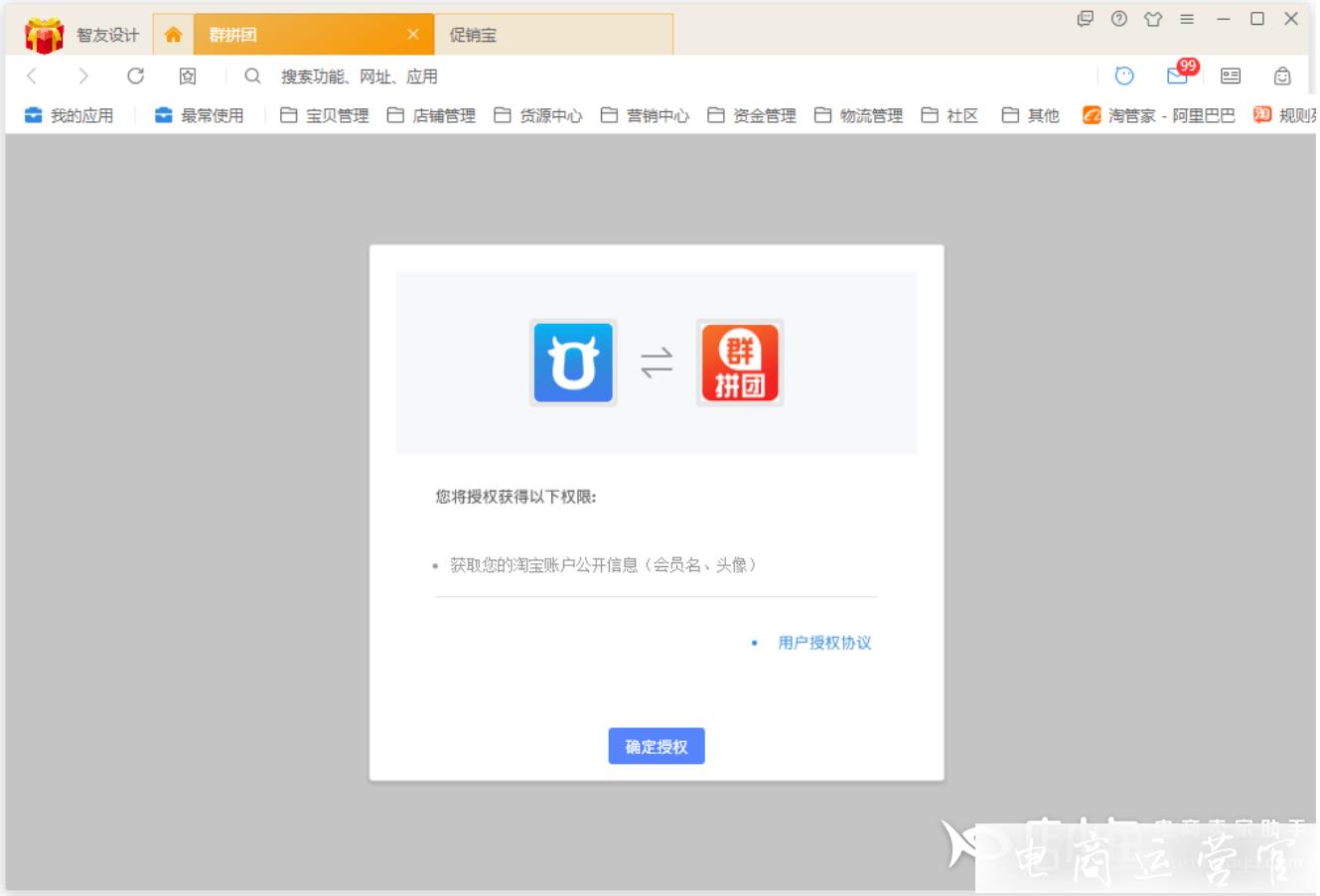
Task: Open the skin shirt icon
Action: click(x=1153, y=19)
